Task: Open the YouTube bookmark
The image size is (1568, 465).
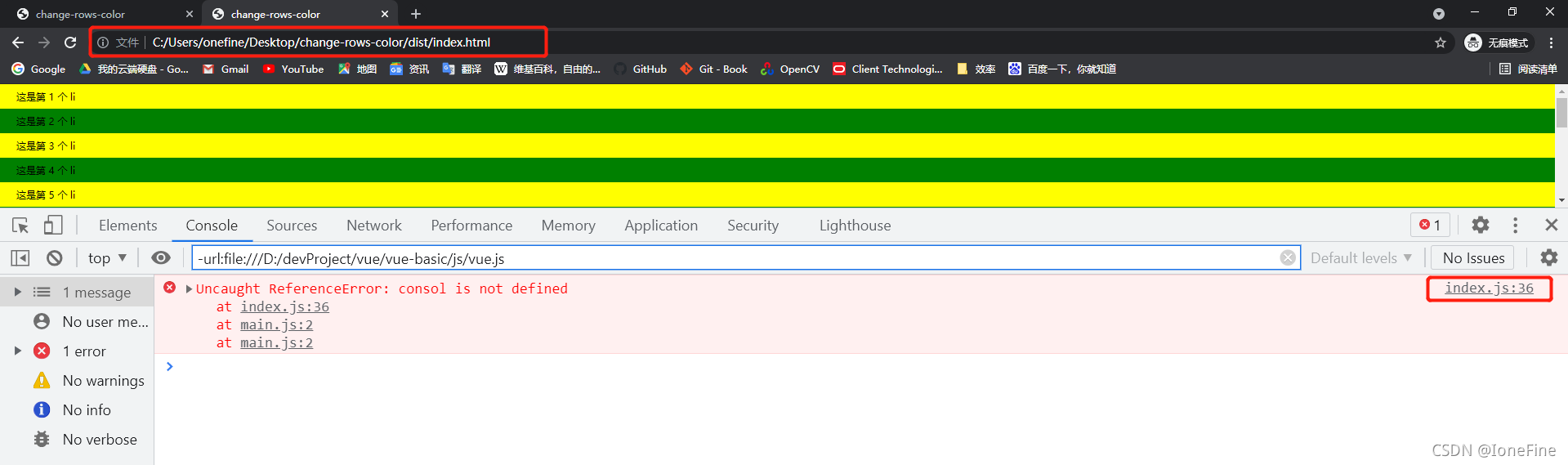Action: [x=293, y=69]
